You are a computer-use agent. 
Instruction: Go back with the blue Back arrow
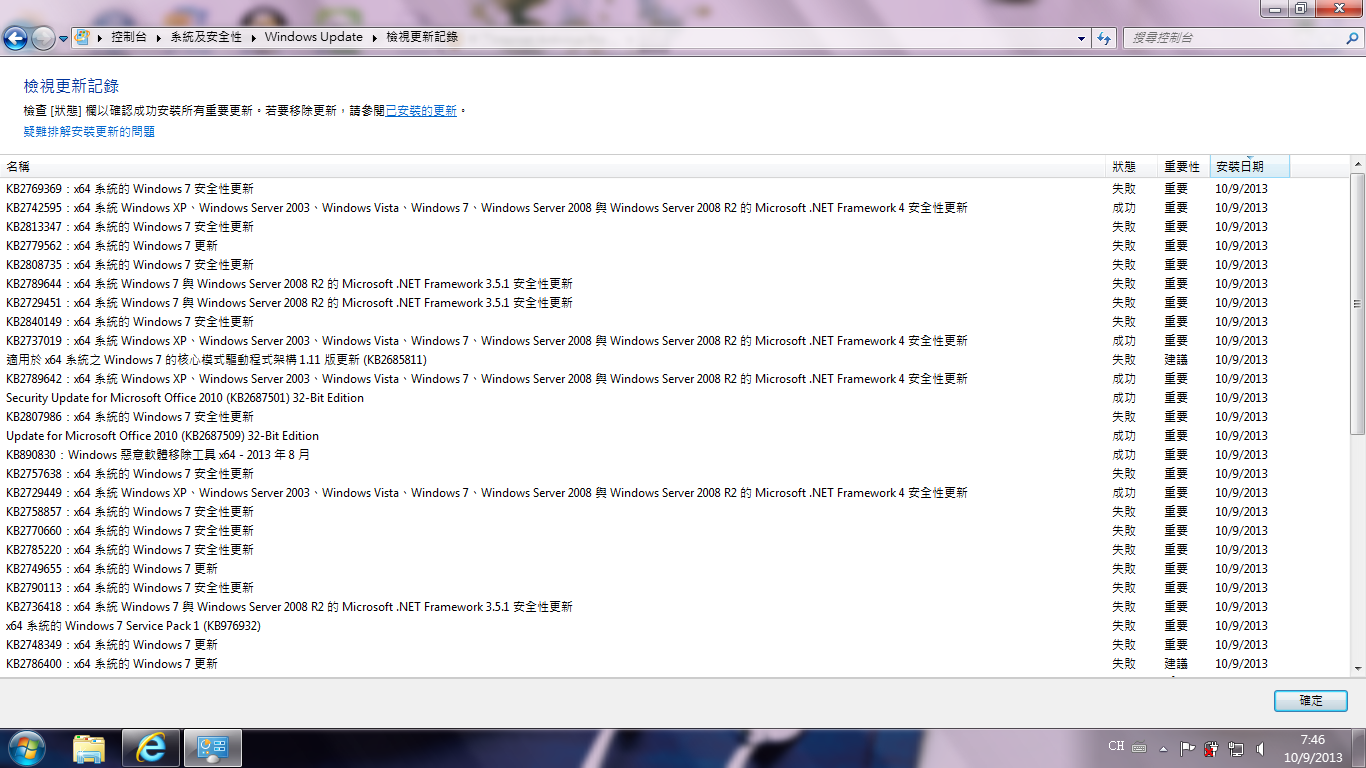pyautogui.click(x=15, y=38)
